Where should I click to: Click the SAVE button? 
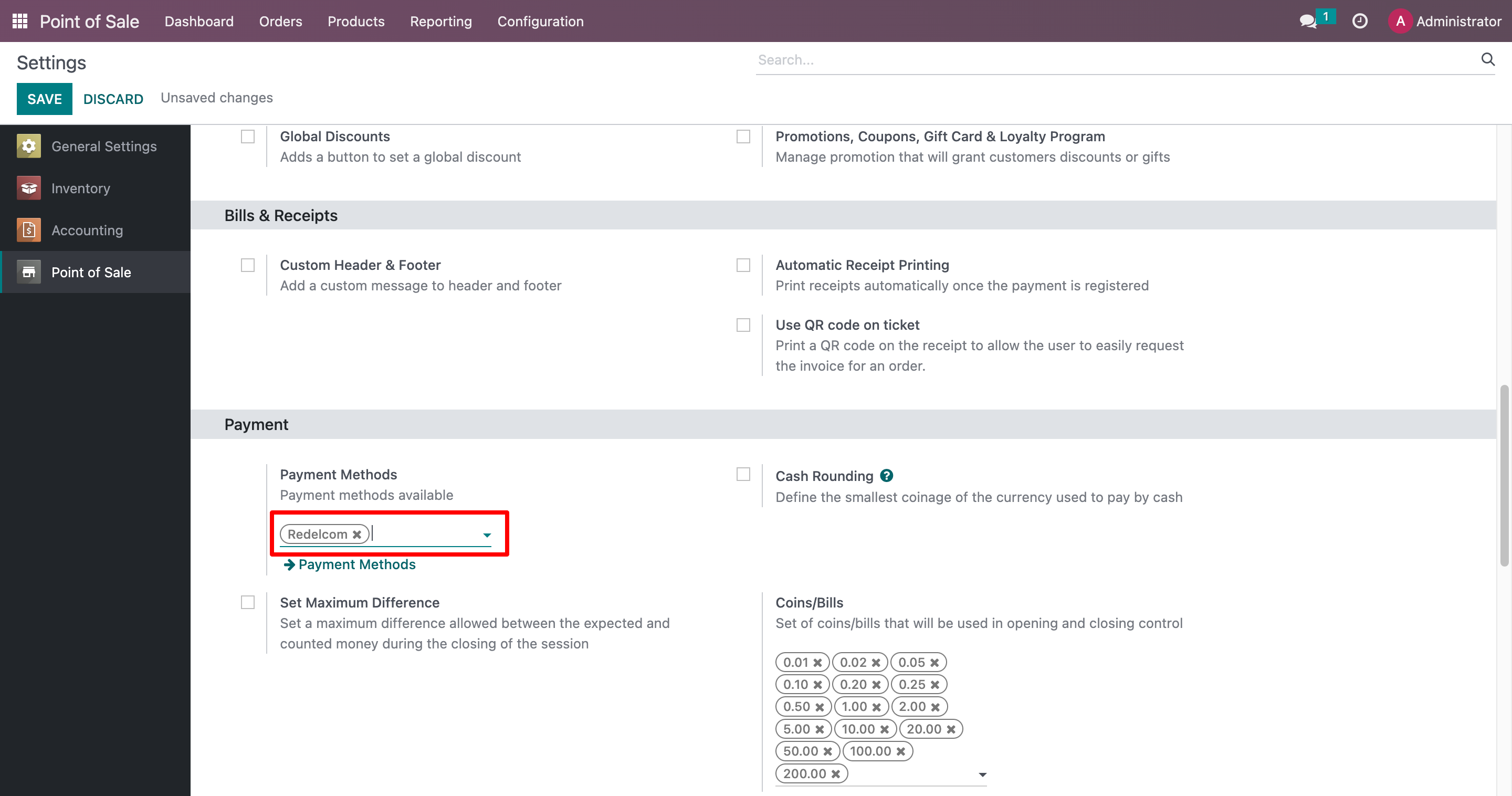pyautogui.click(x=45, y=99)
